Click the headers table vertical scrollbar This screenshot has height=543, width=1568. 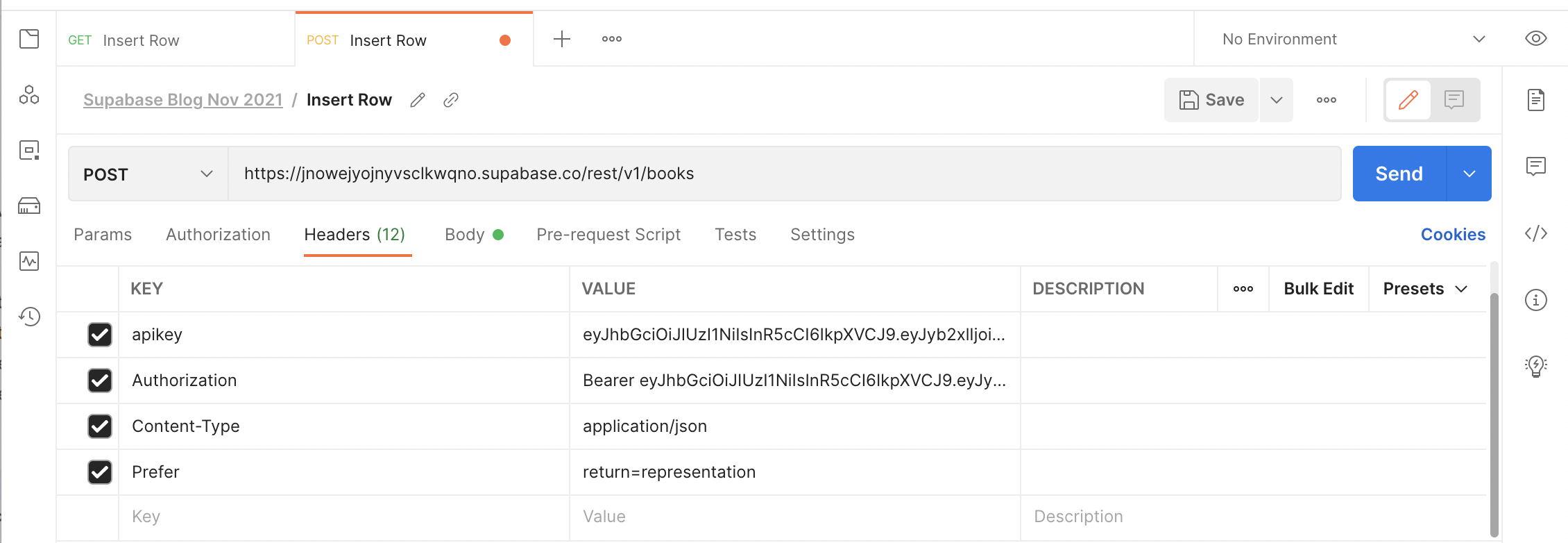(x=1494, y=415)
